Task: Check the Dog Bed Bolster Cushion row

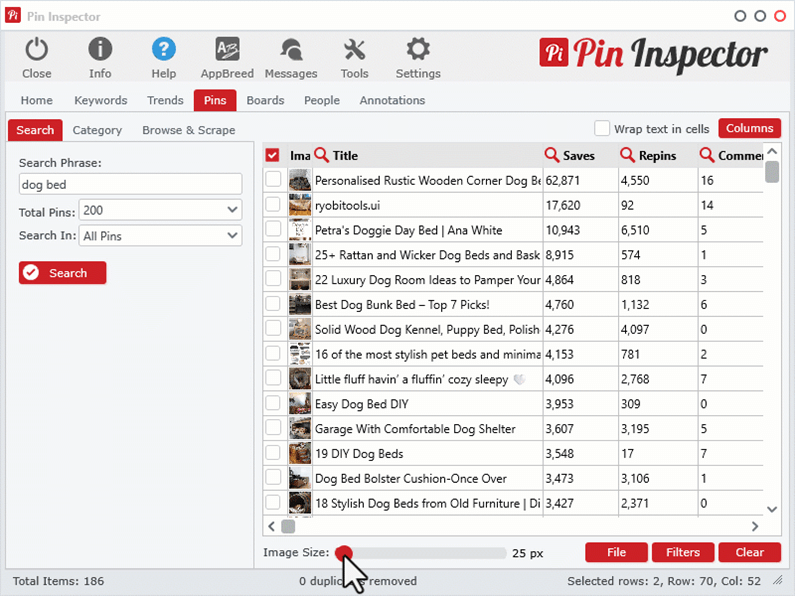Action: [x=273, y=477]
